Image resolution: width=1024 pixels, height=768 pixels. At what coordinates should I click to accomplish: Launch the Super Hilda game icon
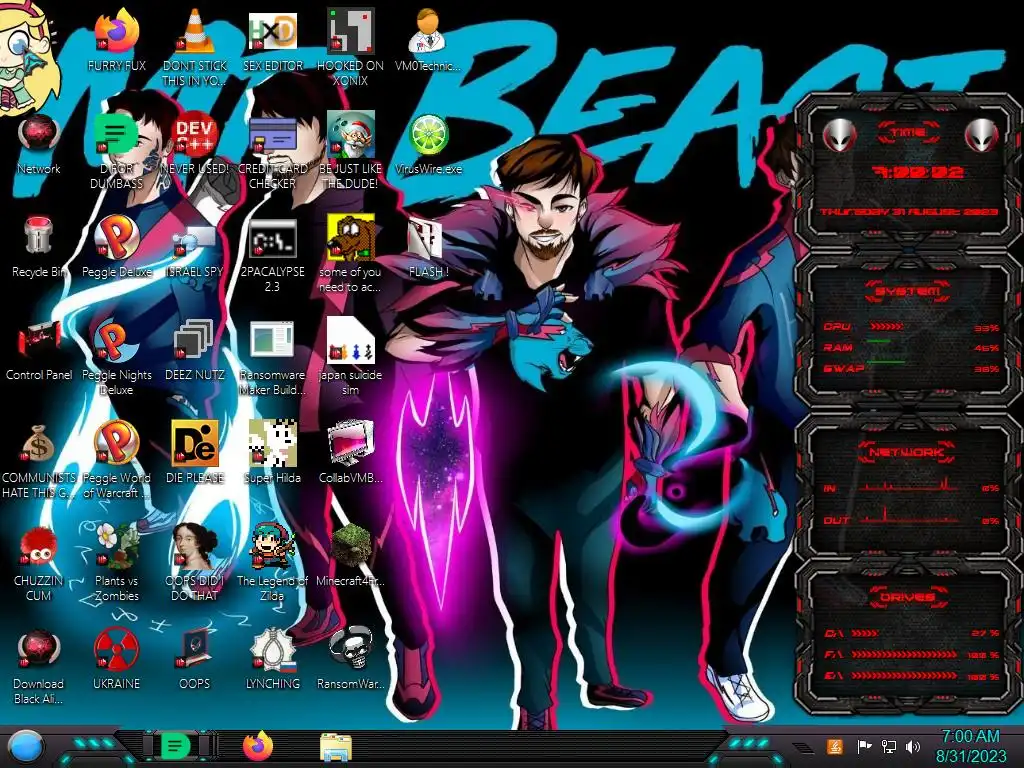(272, 443)
